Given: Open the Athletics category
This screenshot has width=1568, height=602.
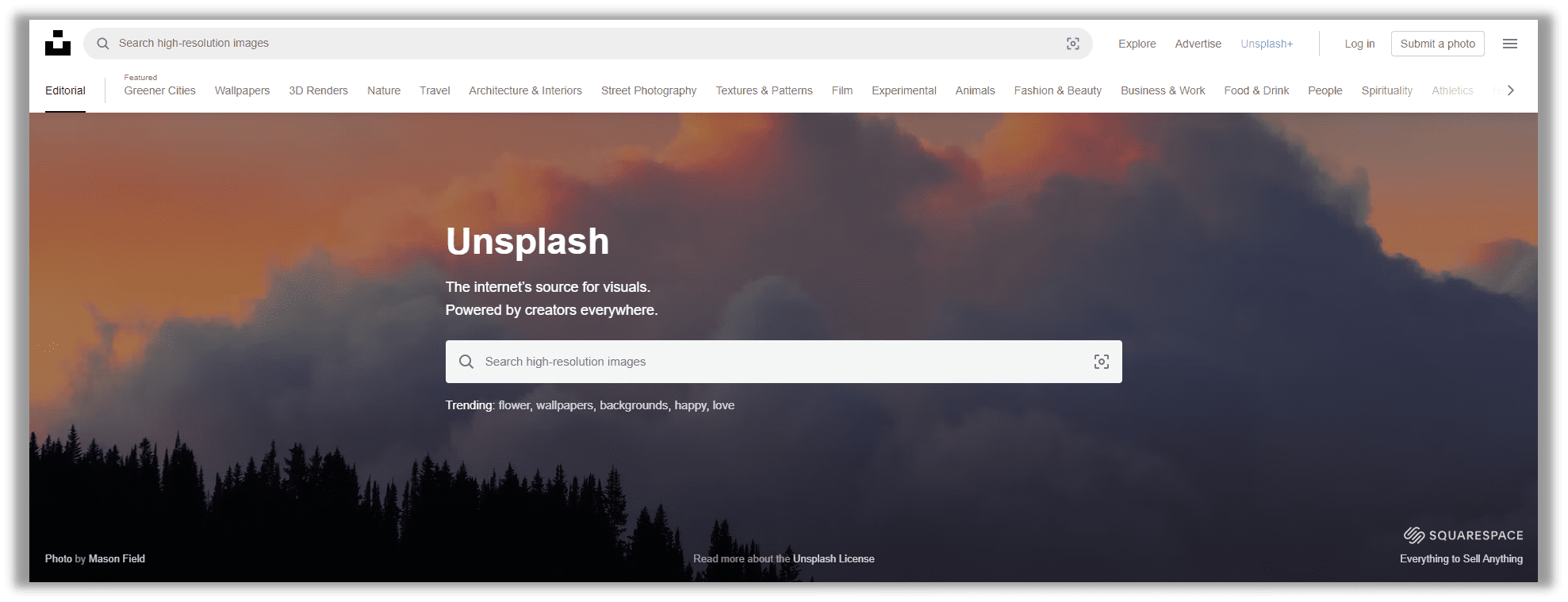Looking at the screenshot, I should 1452,90.
